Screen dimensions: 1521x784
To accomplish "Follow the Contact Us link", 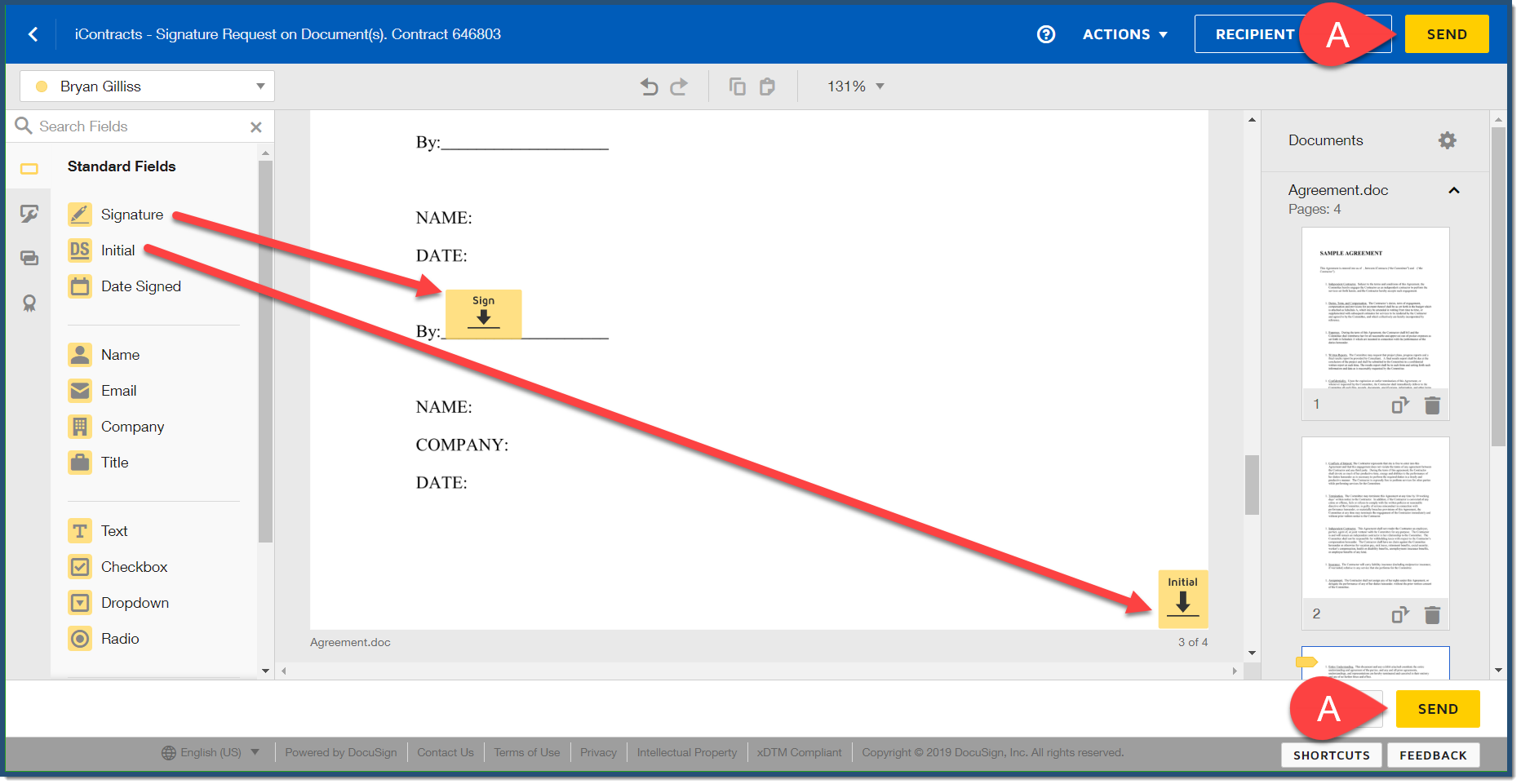I will click(x=446, y=752).
